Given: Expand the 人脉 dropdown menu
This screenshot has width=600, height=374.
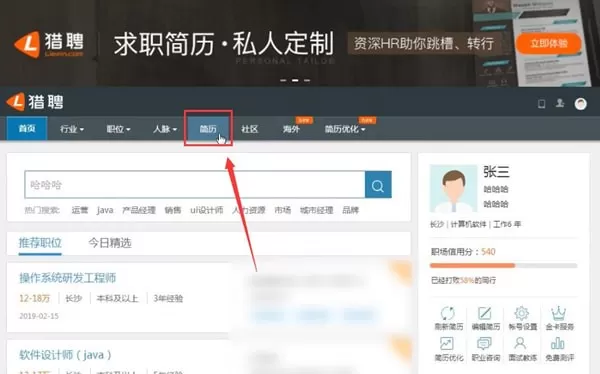Looking at the screenshot, I should [x=165, y=129].
